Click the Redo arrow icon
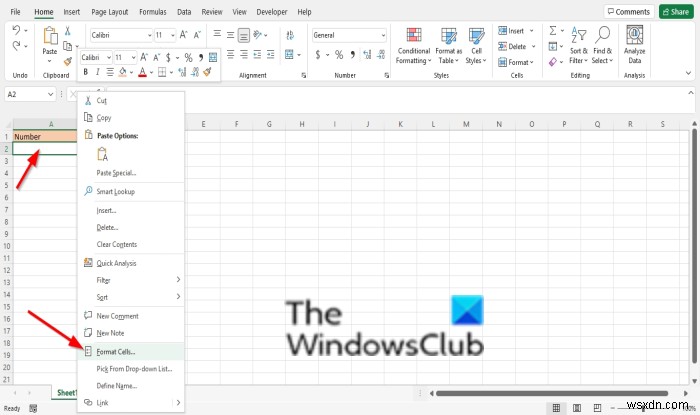700x415 pixels. (x=16, y=46)
